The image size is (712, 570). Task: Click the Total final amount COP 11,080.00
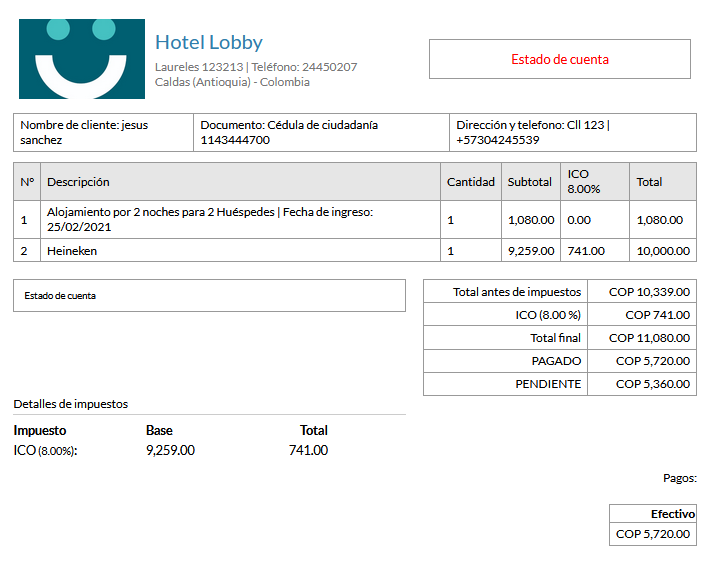(x=649, y=338)
